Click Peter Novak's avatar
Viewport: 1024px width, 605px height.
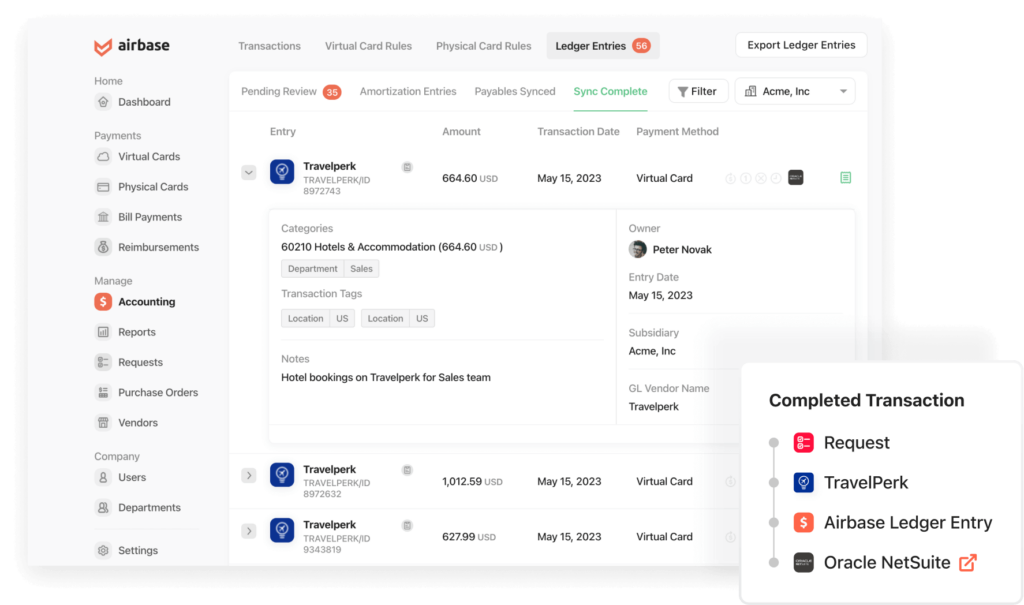[637, 249]
